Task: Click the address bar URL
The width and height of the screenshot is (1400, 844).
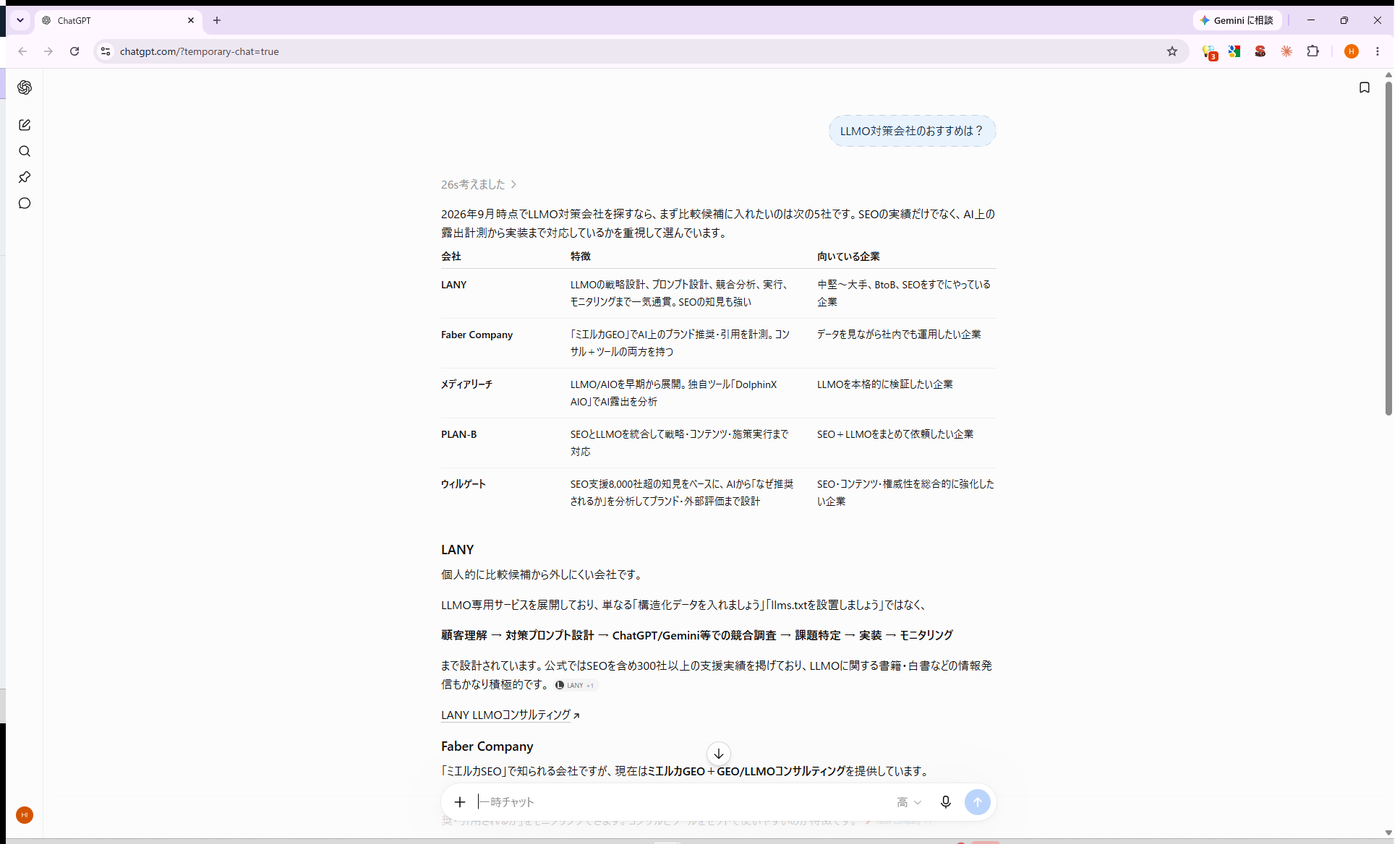Action: tap(199, 51)
